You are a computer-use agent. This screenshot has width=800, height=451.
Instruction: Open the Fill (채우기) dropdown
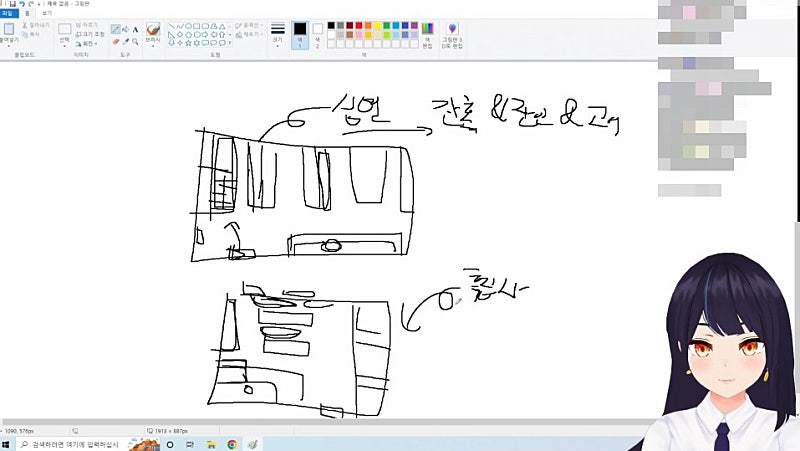coord(249,35)
